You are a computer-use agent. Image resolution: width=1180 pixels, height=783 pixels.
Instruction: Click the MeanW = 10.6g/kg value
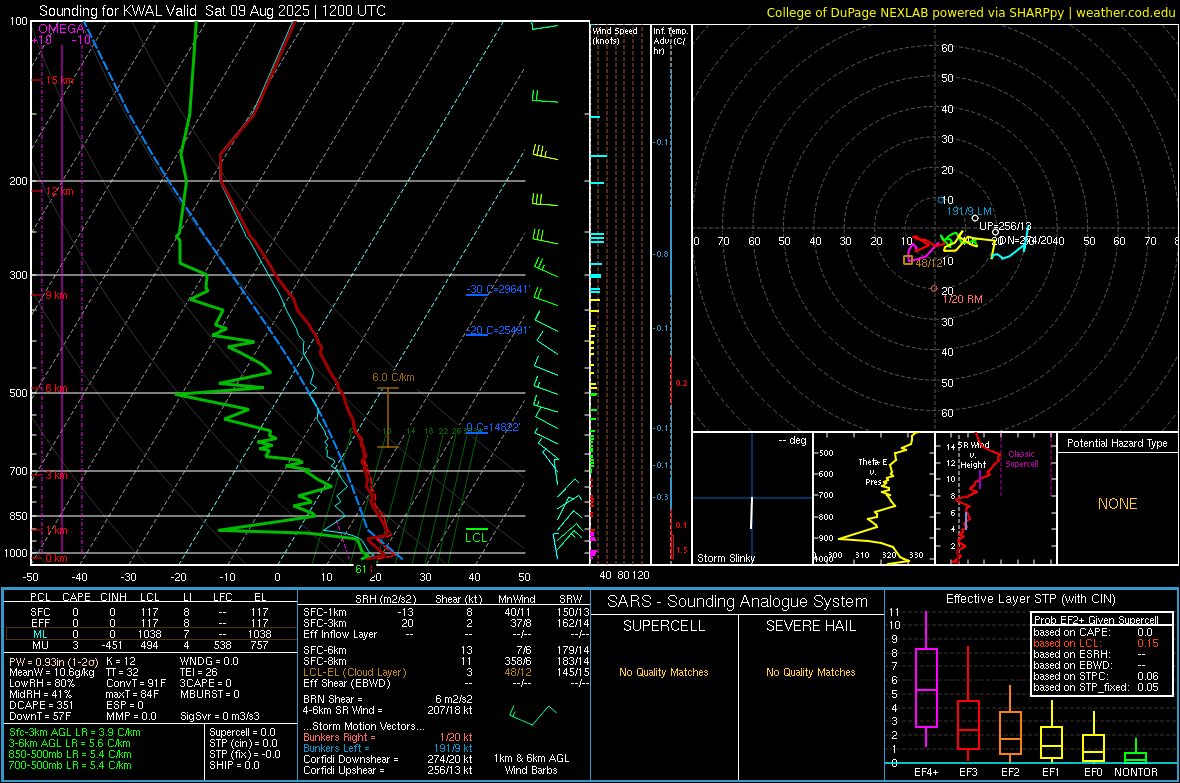click(53, 672)
